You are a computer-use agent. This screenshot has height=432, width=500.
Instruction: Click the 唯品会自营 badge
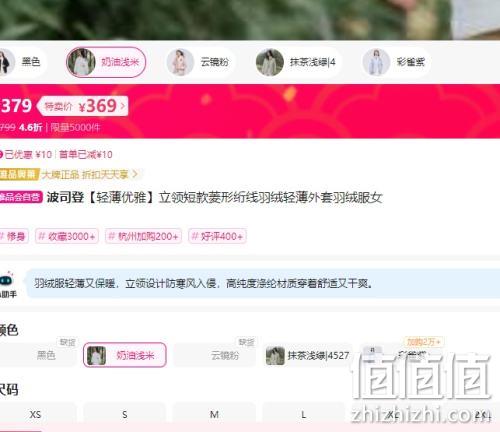pyautogui.click(x=21, y=197)
